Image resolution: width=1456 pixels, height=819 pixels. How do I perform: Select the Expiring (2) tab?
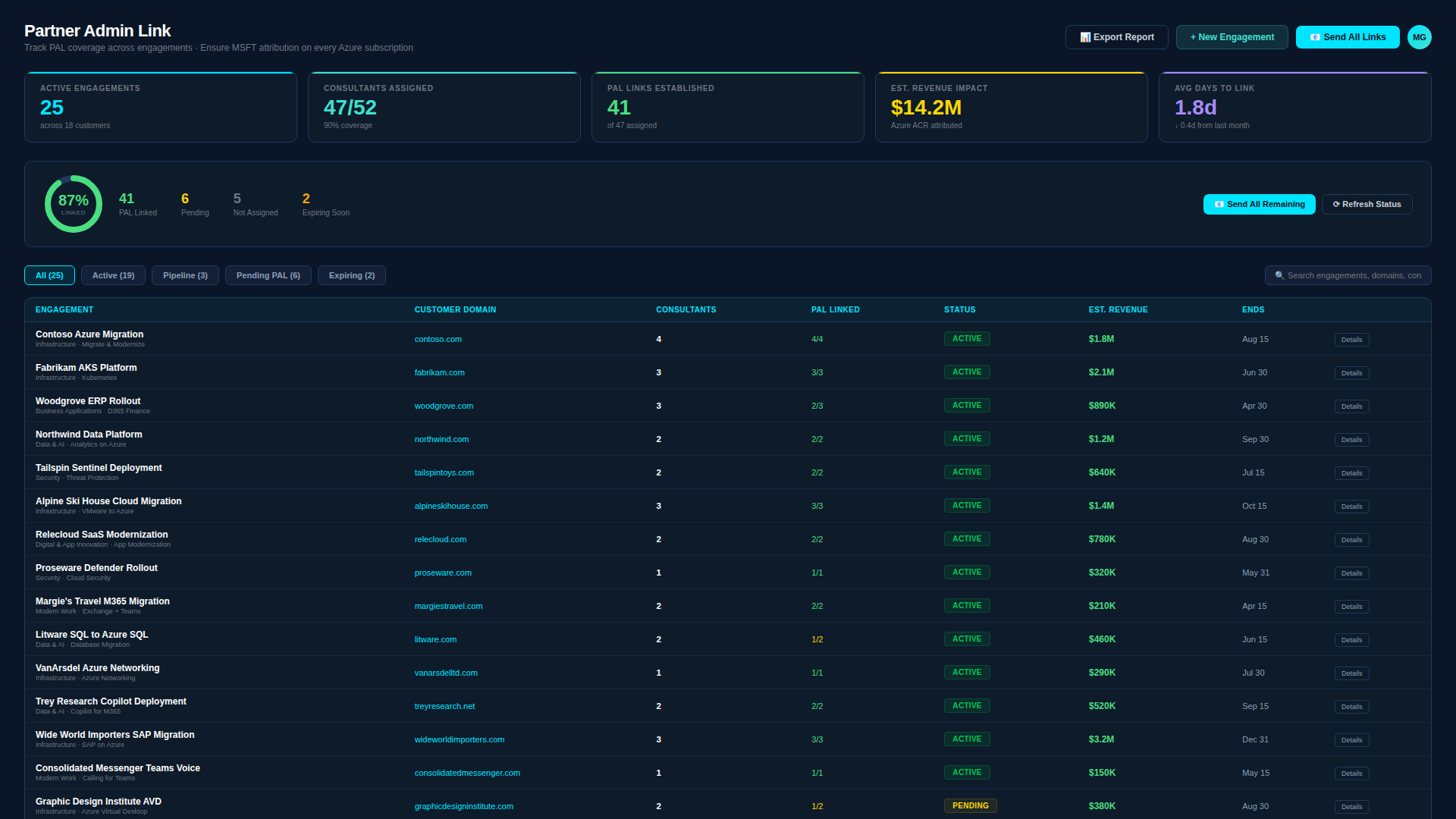point(351,275)
